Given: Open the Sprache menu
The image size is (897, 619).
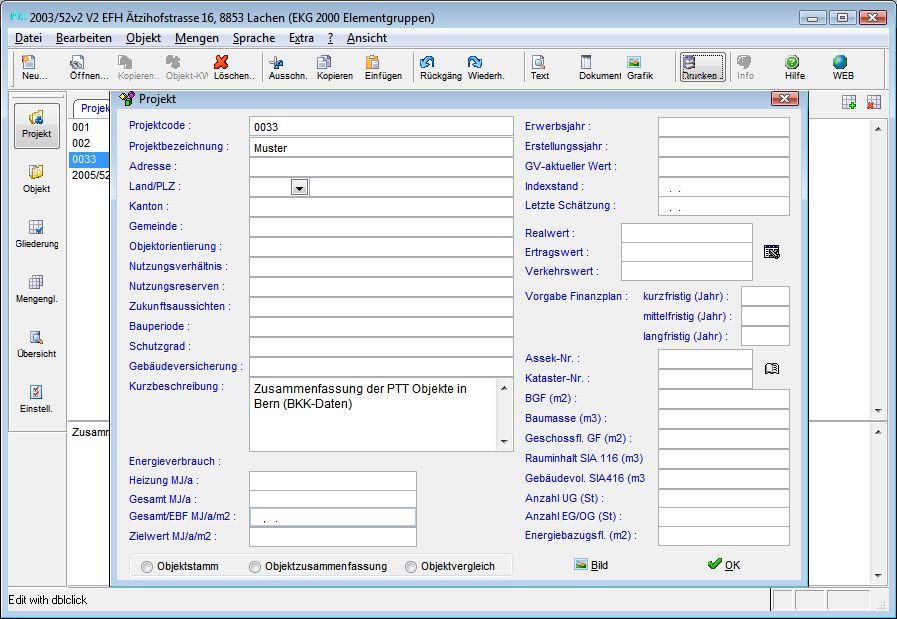Looking at the screenshot, I should (x=254, y=38).
